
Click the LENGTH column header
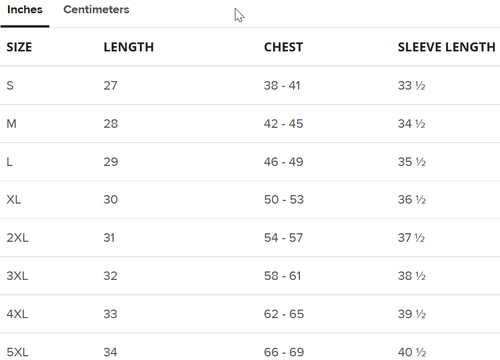pos(129,47)
